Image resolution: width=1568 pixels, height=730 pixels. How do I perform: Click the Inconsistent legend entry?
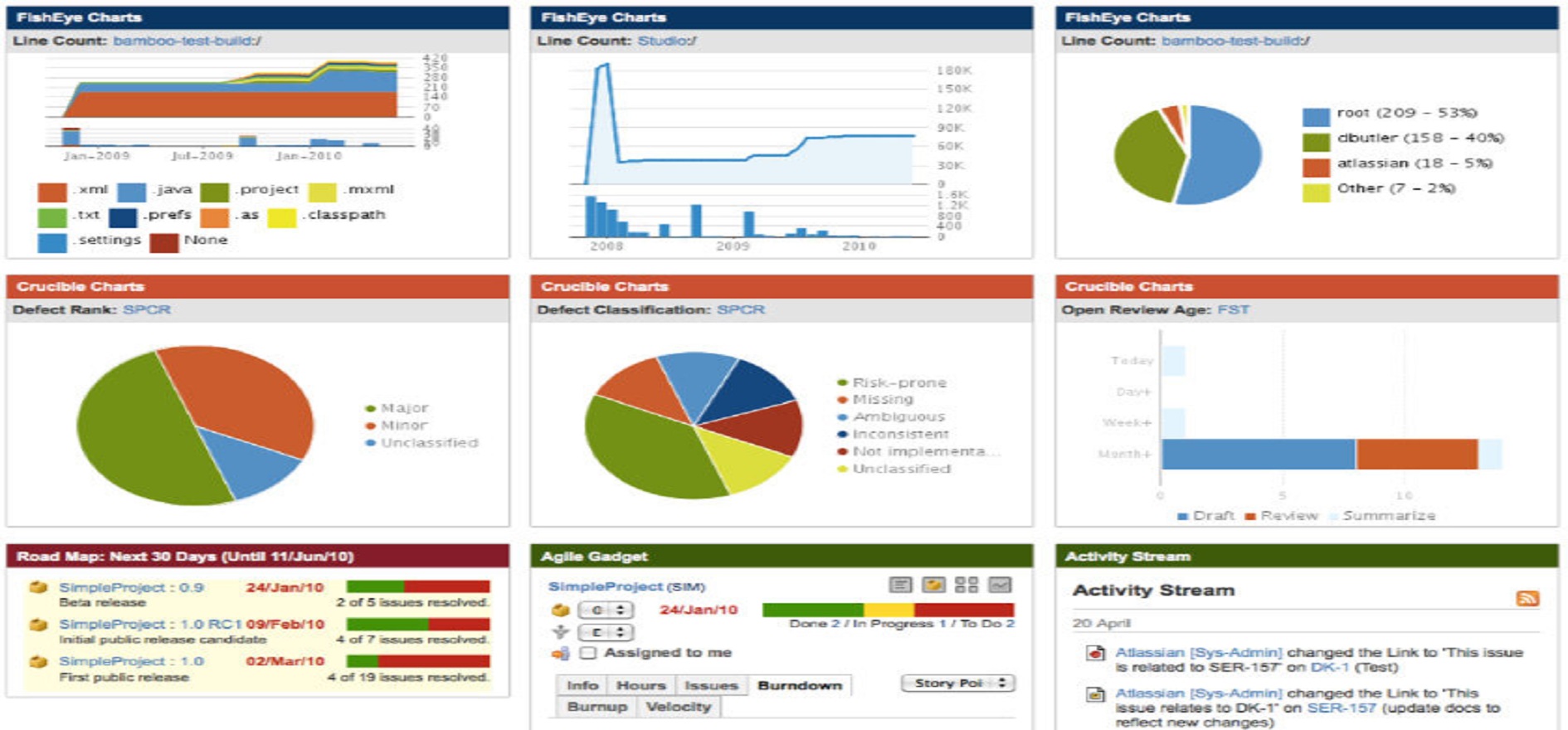(894, 434)
